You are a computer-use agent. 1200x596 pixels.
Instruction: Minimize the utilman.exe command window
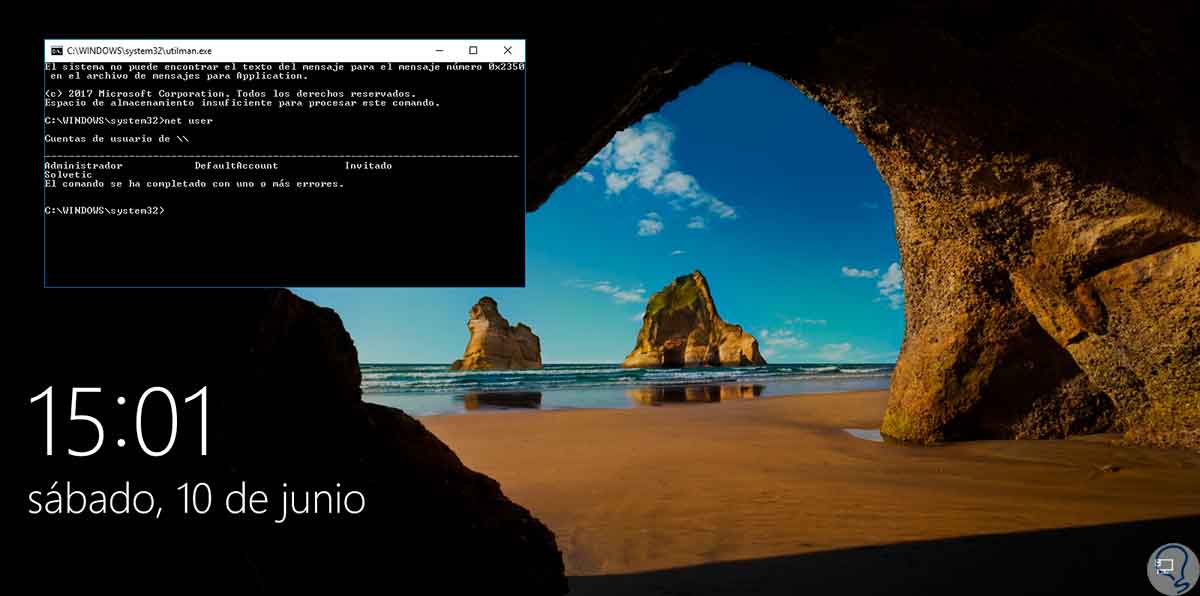[x=439, y=50]
